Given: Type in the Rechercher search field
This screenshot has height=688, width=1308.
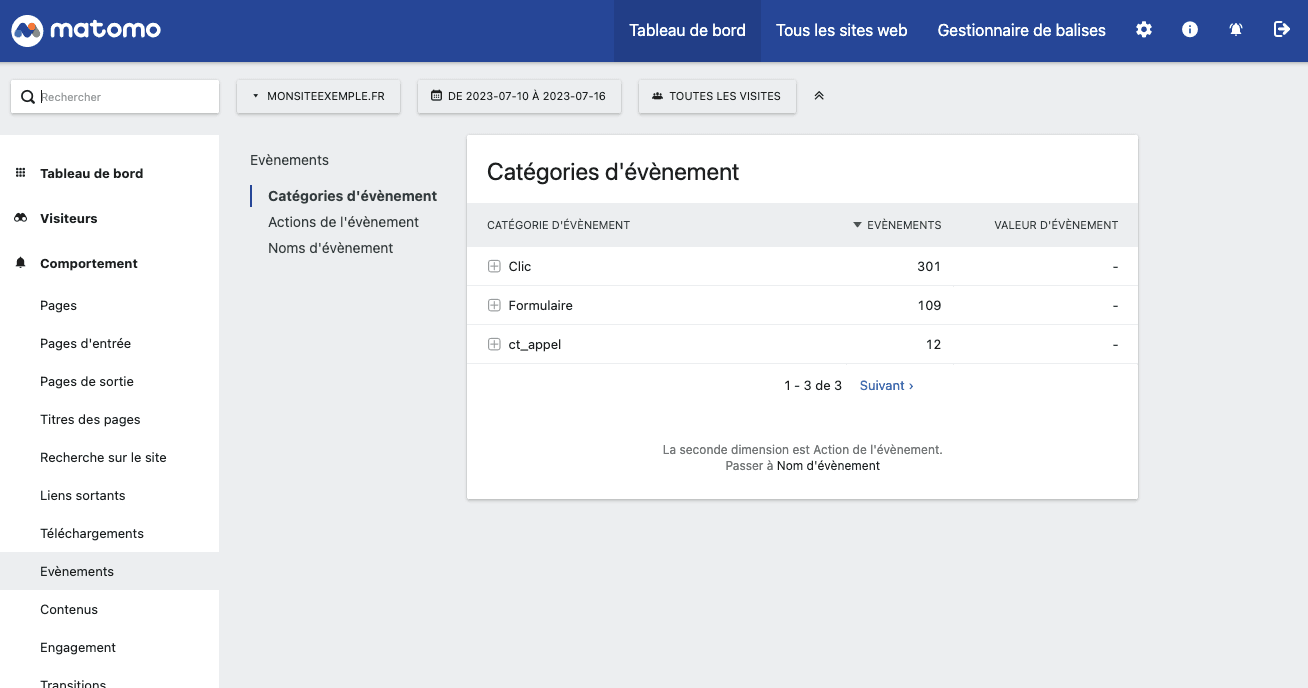Looking at the screenshot, I should (120, 96).
